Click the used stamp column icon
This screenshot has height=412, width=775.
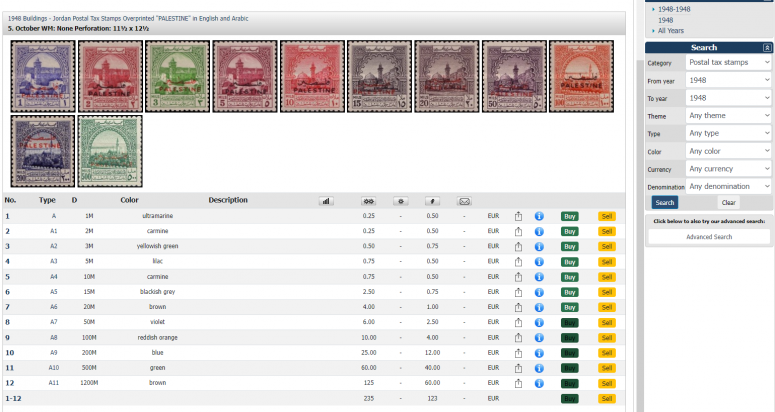432,201
